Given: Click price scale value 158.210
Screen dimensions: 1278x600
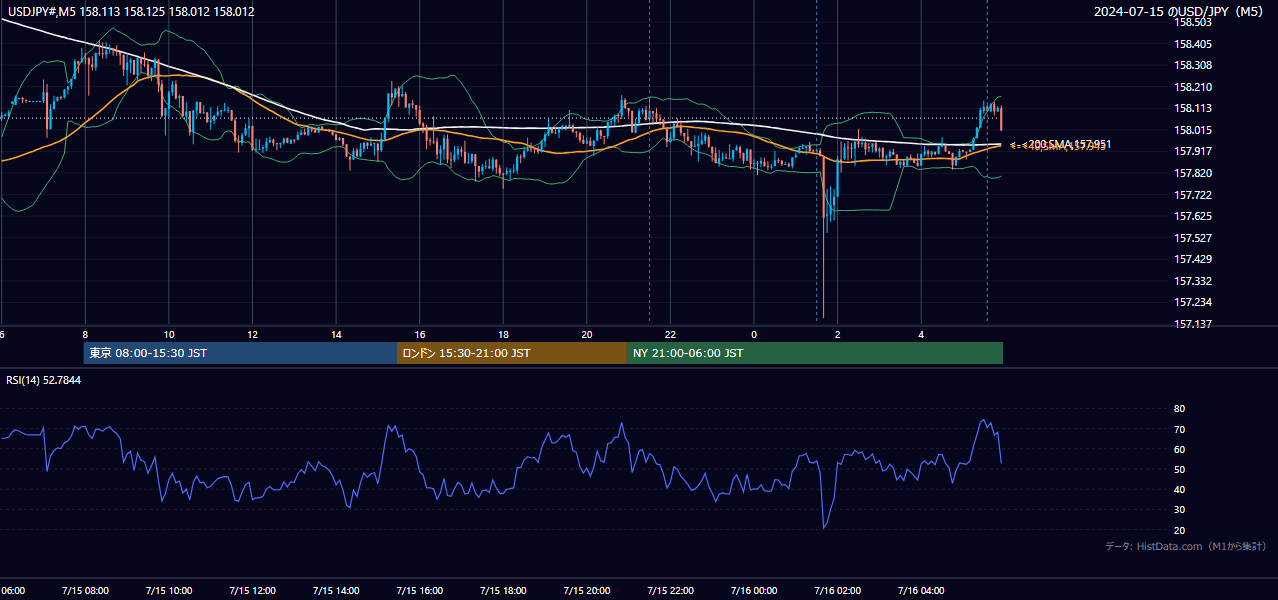Looking at the screenshot, I should point(1194,87).
